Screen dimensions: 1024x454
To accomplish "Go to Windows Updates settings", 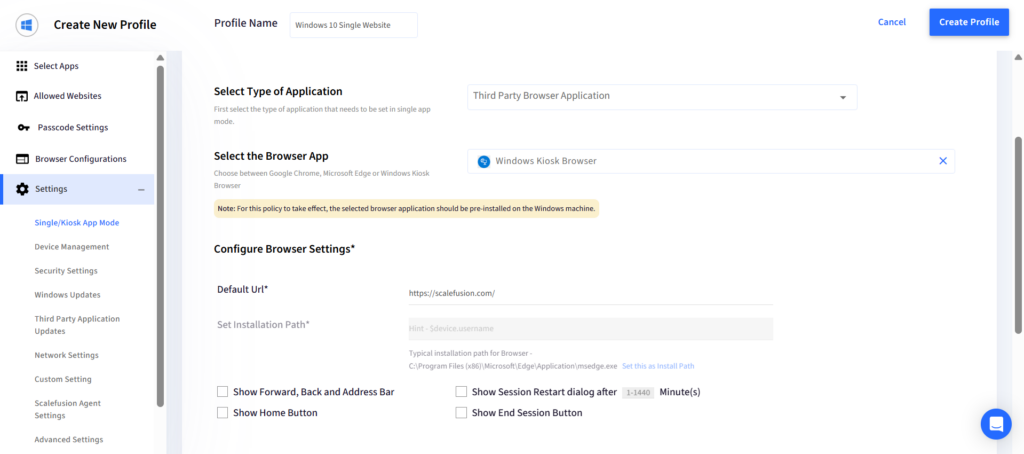I will 67,295.
